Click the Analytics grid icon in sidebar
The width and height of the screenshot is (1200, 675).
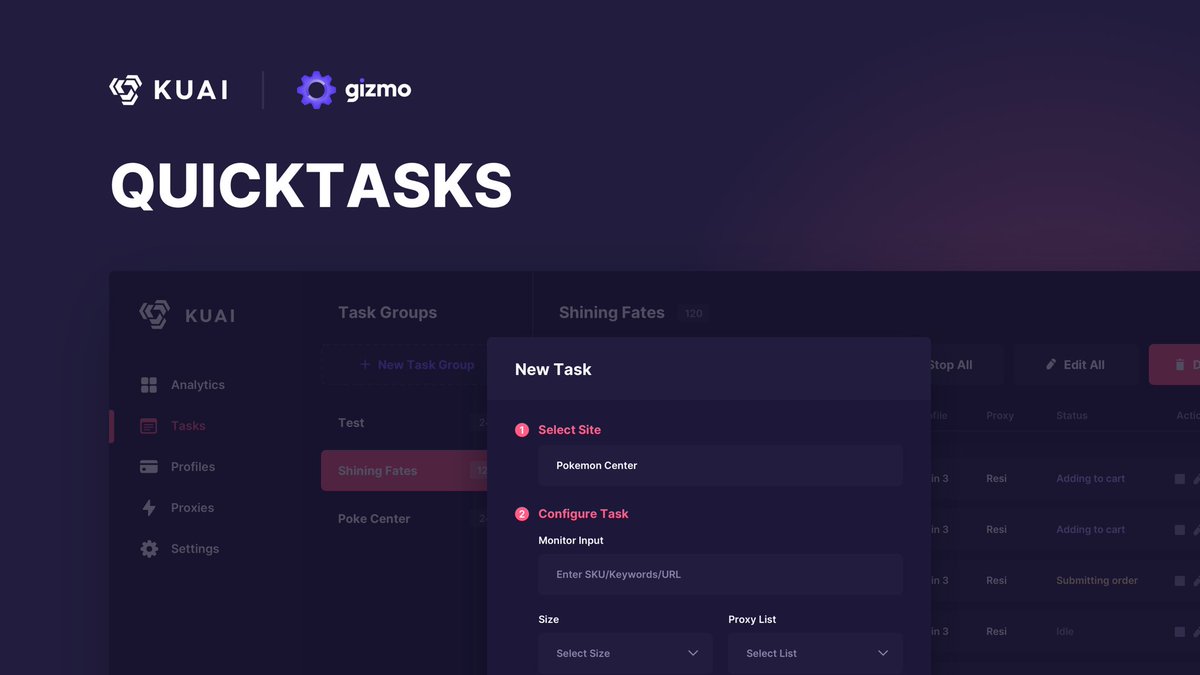pos(149,385)
